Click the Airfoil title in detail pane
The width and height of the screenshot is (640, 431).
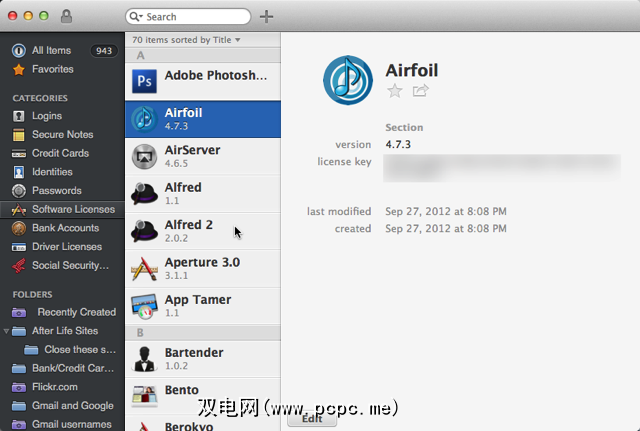point(411,70)
